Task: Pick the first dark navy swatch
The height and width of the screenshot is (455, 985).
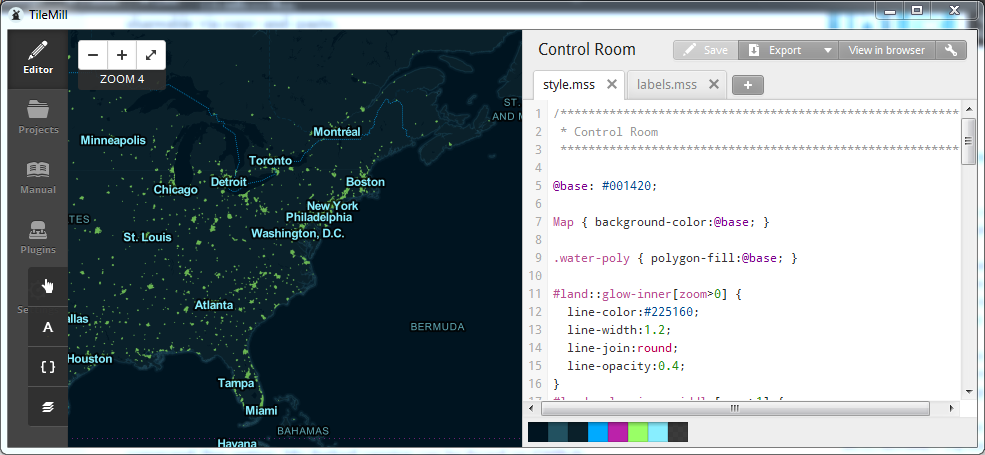Action: [x=538, y=432]
